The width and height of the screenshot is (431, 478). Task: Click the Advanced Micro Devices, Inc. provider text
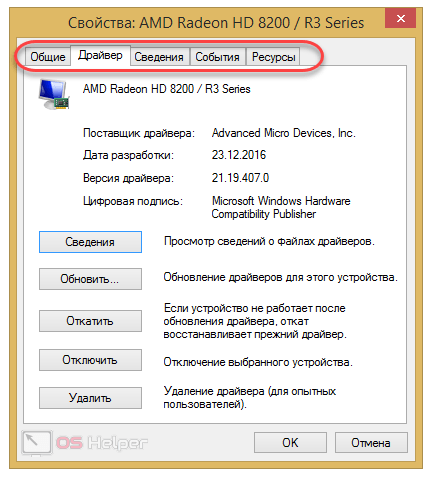point(284,133)
